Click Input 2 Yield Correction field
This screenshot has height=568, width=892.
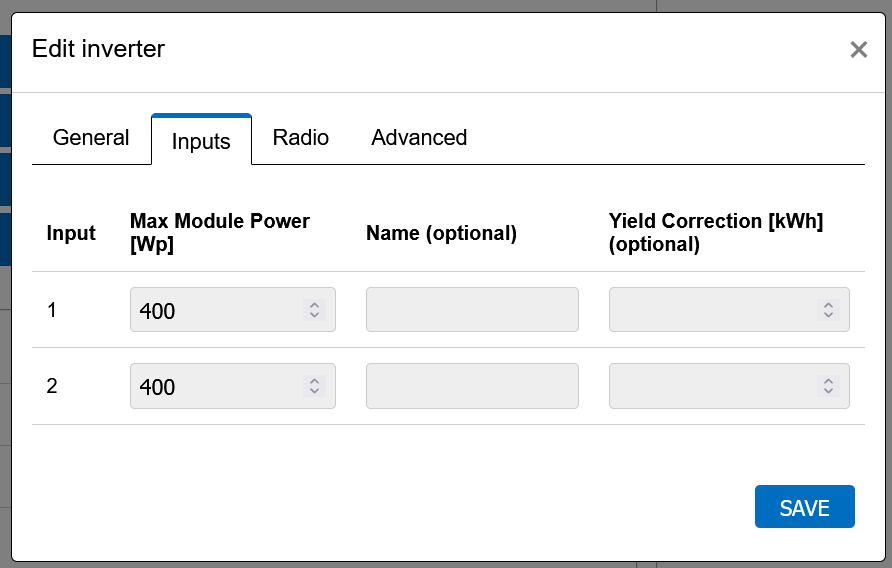712,386
